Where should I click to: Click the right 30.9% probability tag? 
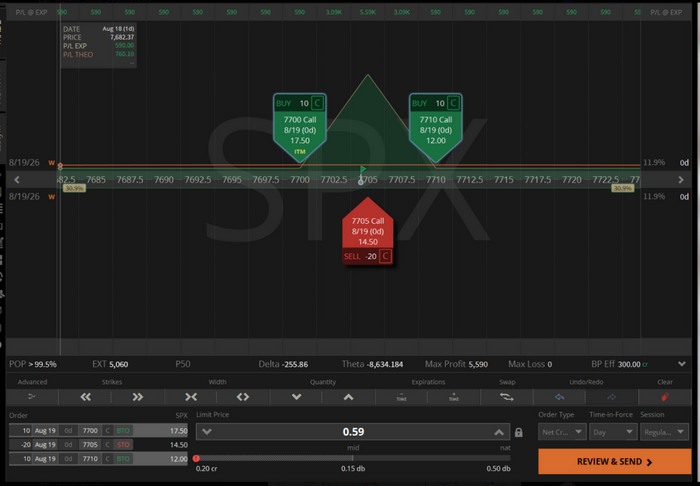pyautogui.click(x=622, y=188)
